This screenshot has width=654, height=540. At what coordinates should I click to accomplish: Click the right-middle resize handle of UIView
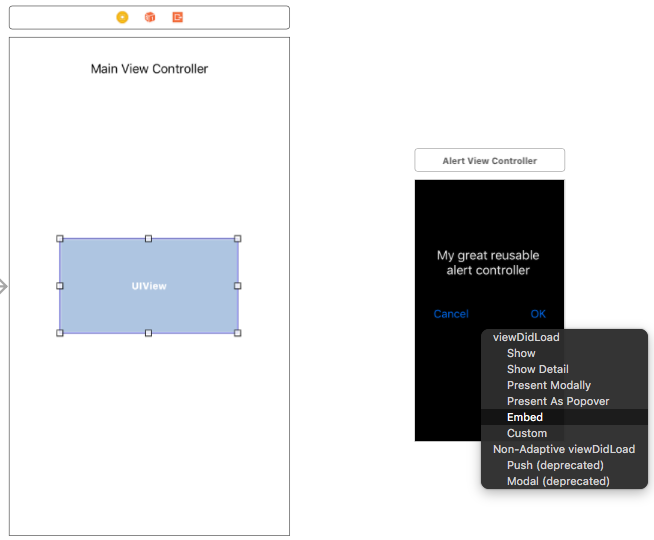click(x=238, y=286)
